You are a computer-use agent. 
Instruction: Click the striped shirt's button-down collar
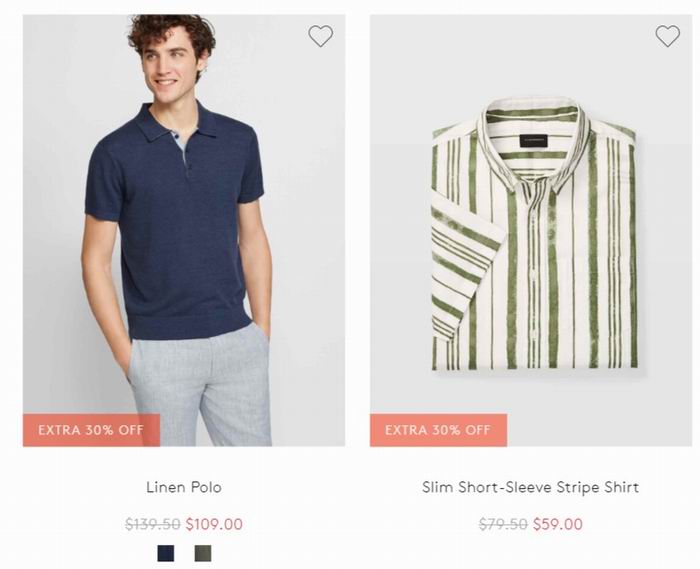pyautogui.click(x=533, y=143)
